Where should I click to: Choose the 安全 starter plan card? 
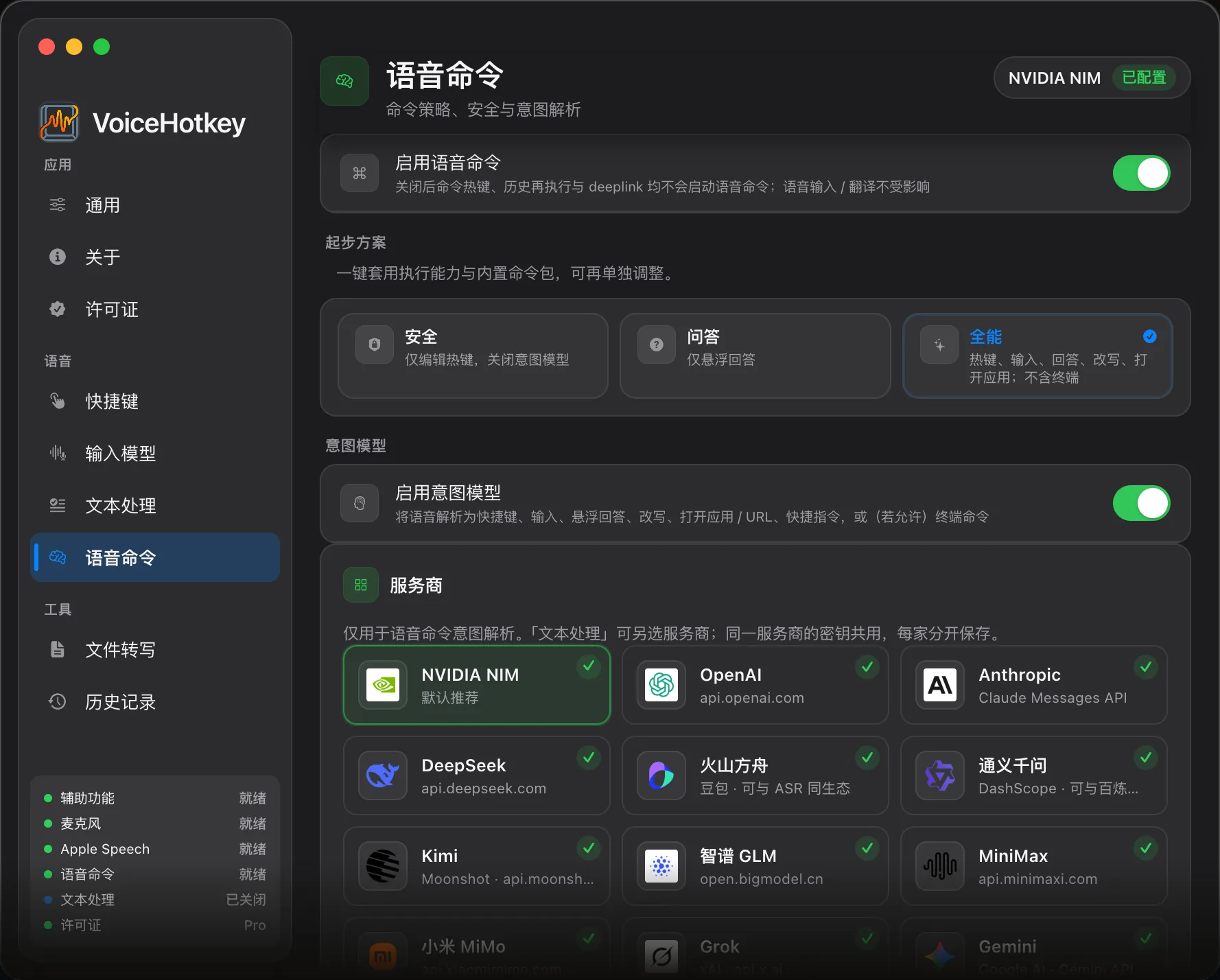[473, 355]
